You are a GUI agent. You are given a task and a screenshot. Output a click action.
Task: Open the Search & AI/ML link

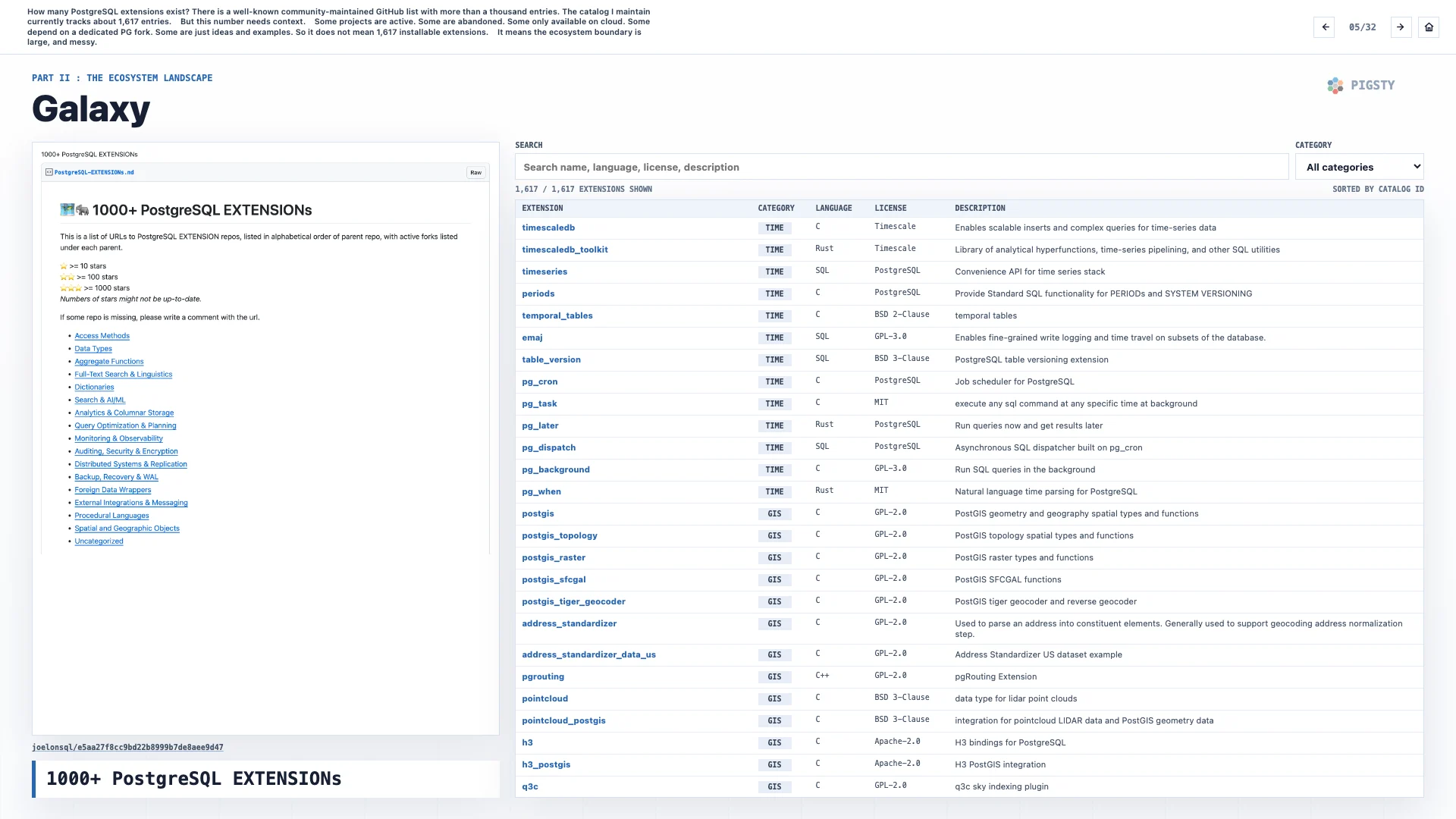[100, 400]
